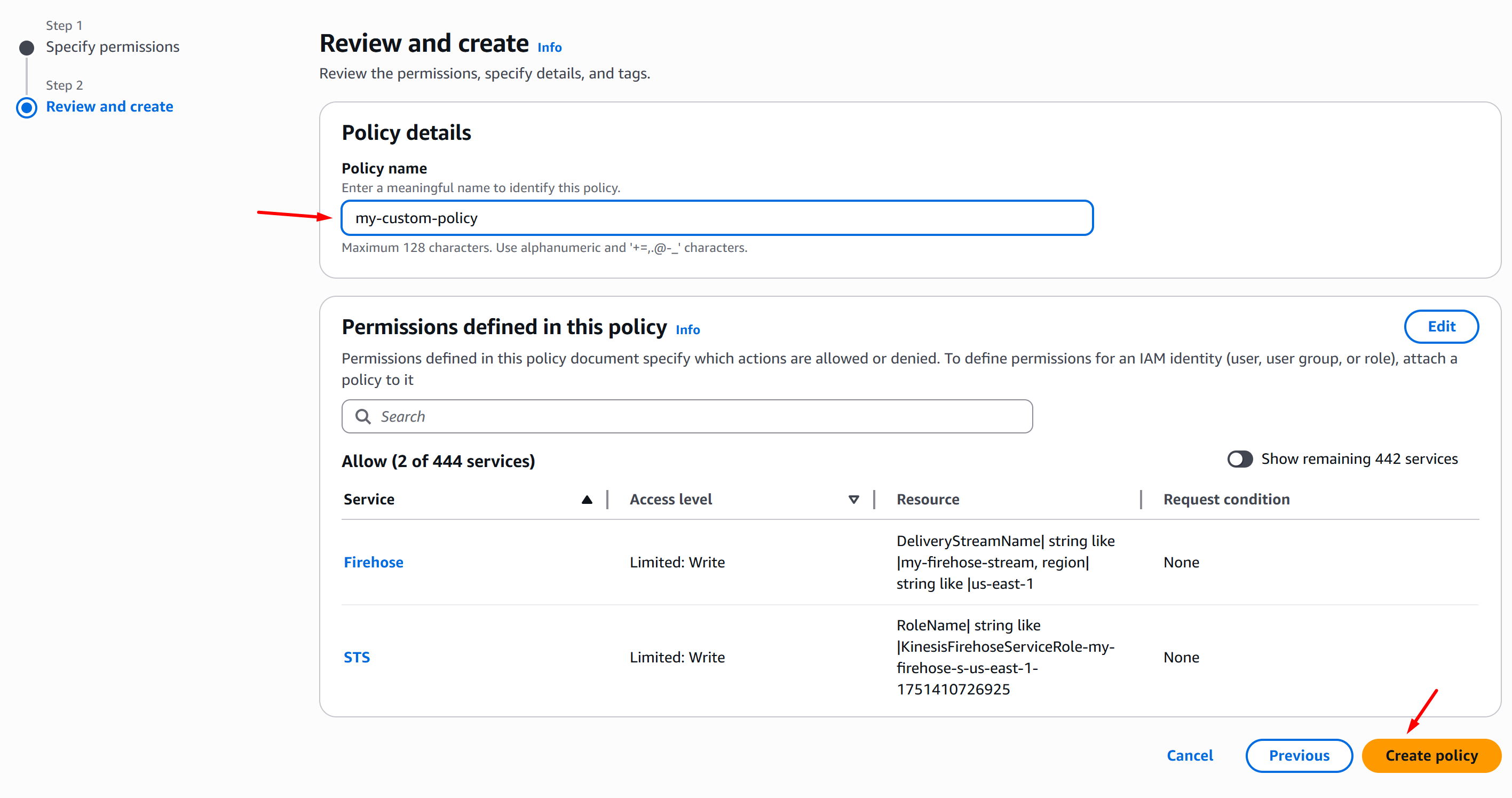This screenshot has height=798, width=1512.
Task: Cancel the policy creation
Action: tap(1189, 755)
